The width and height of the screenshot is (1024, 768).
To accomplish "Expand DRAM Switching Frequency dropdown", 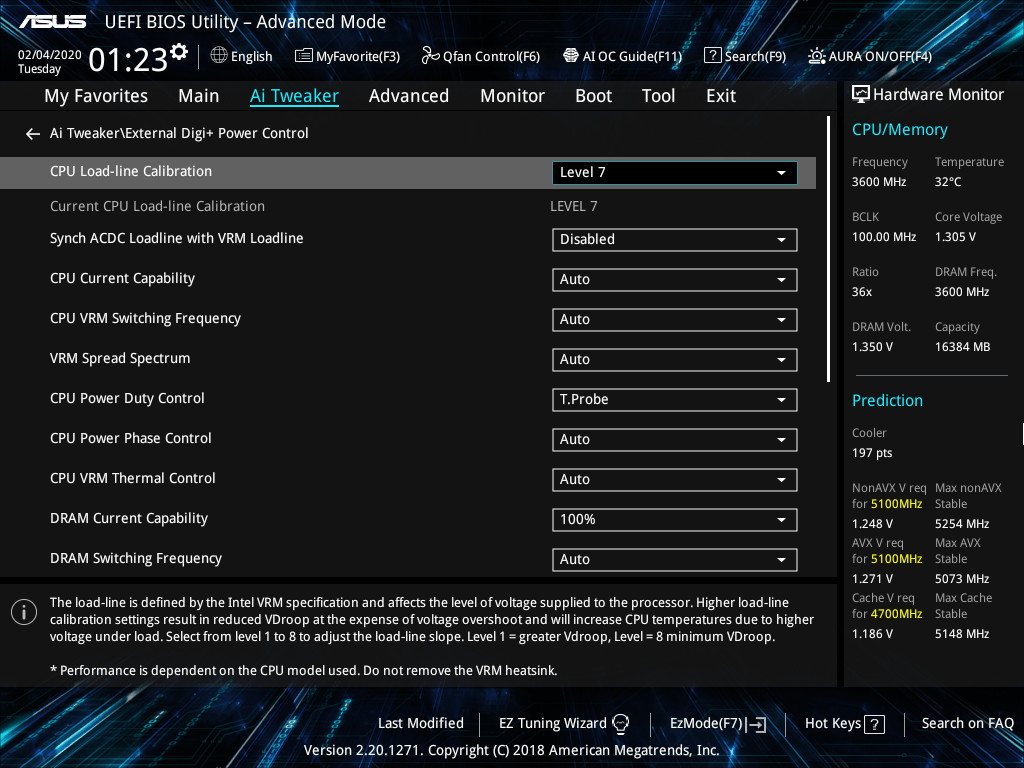I will [675, 560].
